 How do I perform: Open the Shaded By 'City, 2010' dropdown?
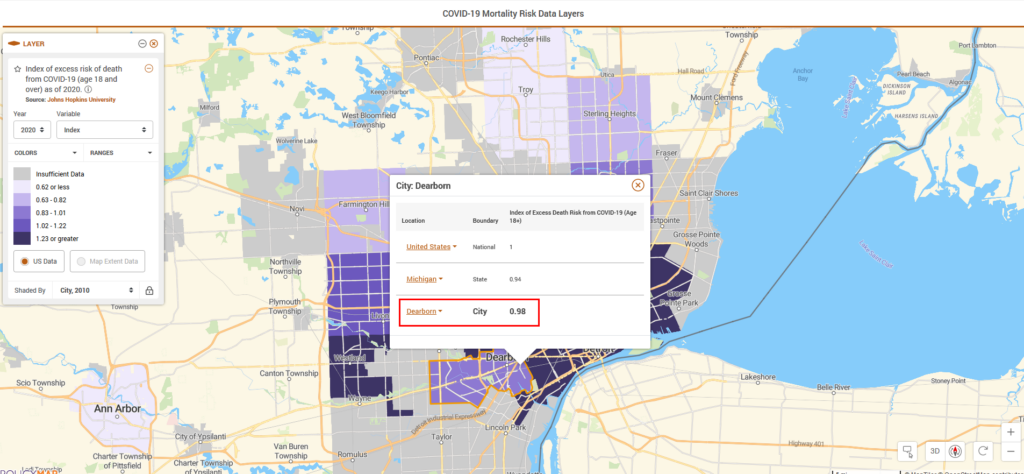[x=97, y=290]
